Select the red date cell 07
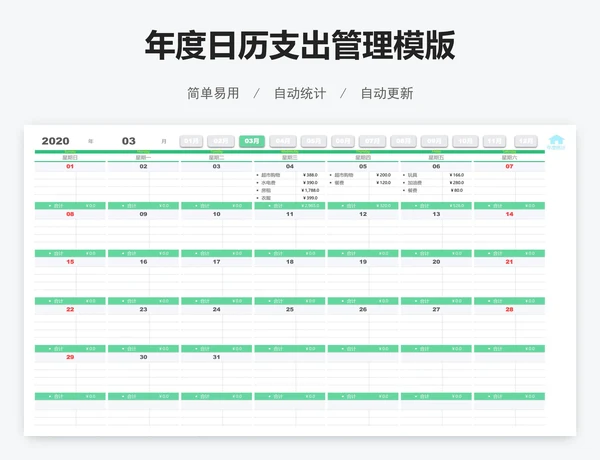 click(x=509, y=166)
